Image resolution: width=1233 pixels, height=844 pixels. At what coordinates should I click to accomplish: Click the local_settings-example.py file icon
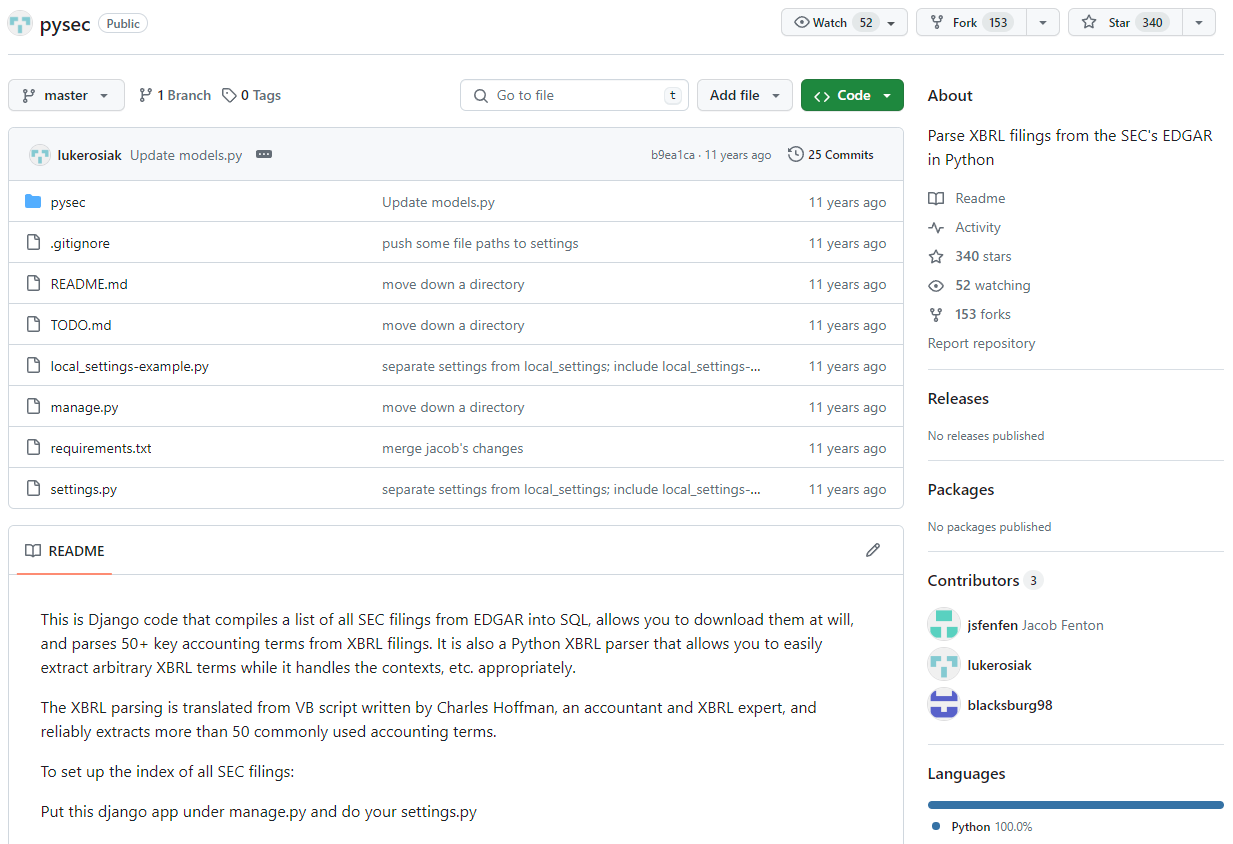click(32, 366)
